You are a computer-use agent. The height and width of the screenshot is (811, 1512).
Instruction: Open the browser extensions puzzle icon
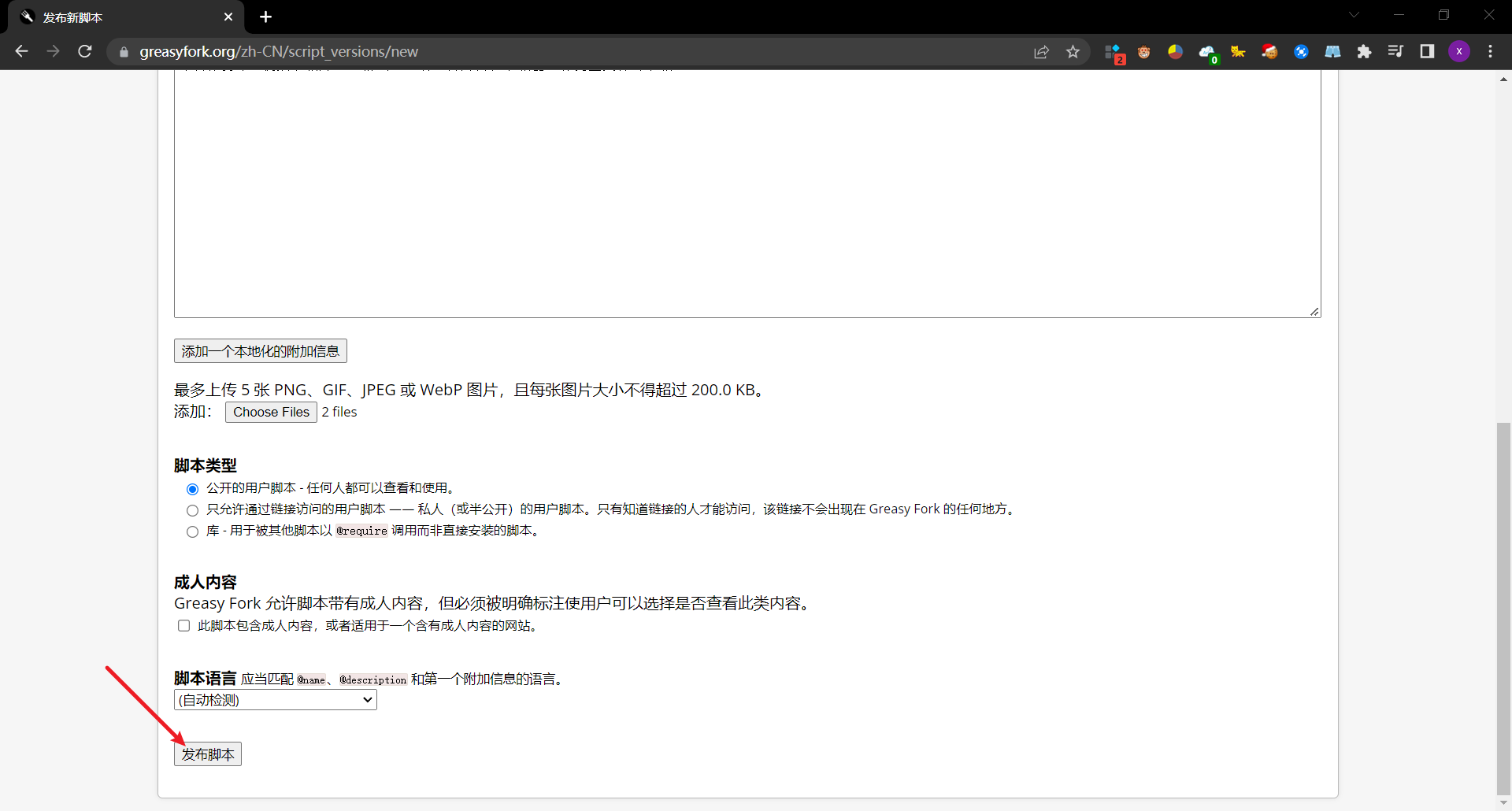coord(1364,51)
